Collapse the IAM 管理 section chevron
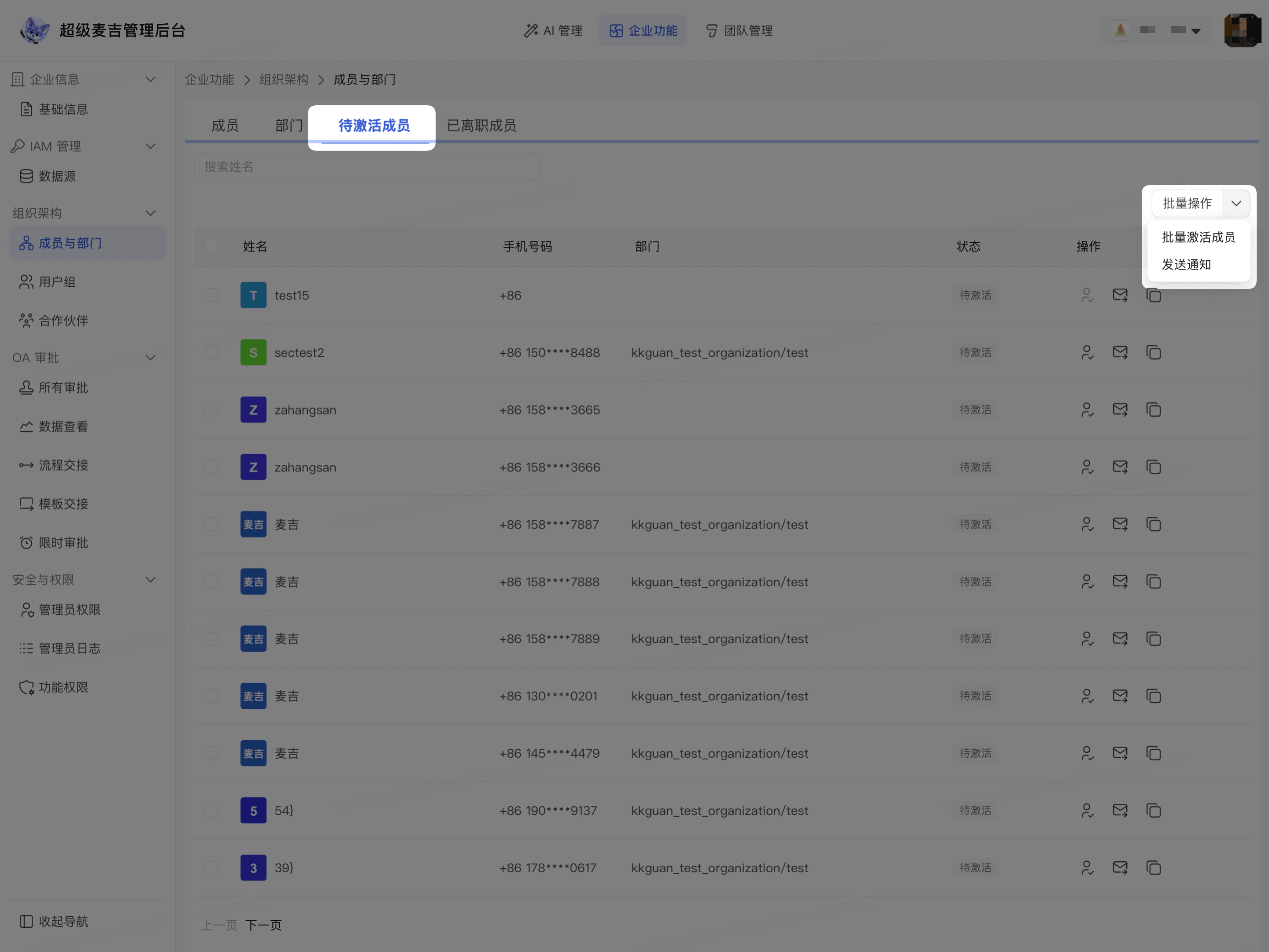 click(x=150, y=146)
